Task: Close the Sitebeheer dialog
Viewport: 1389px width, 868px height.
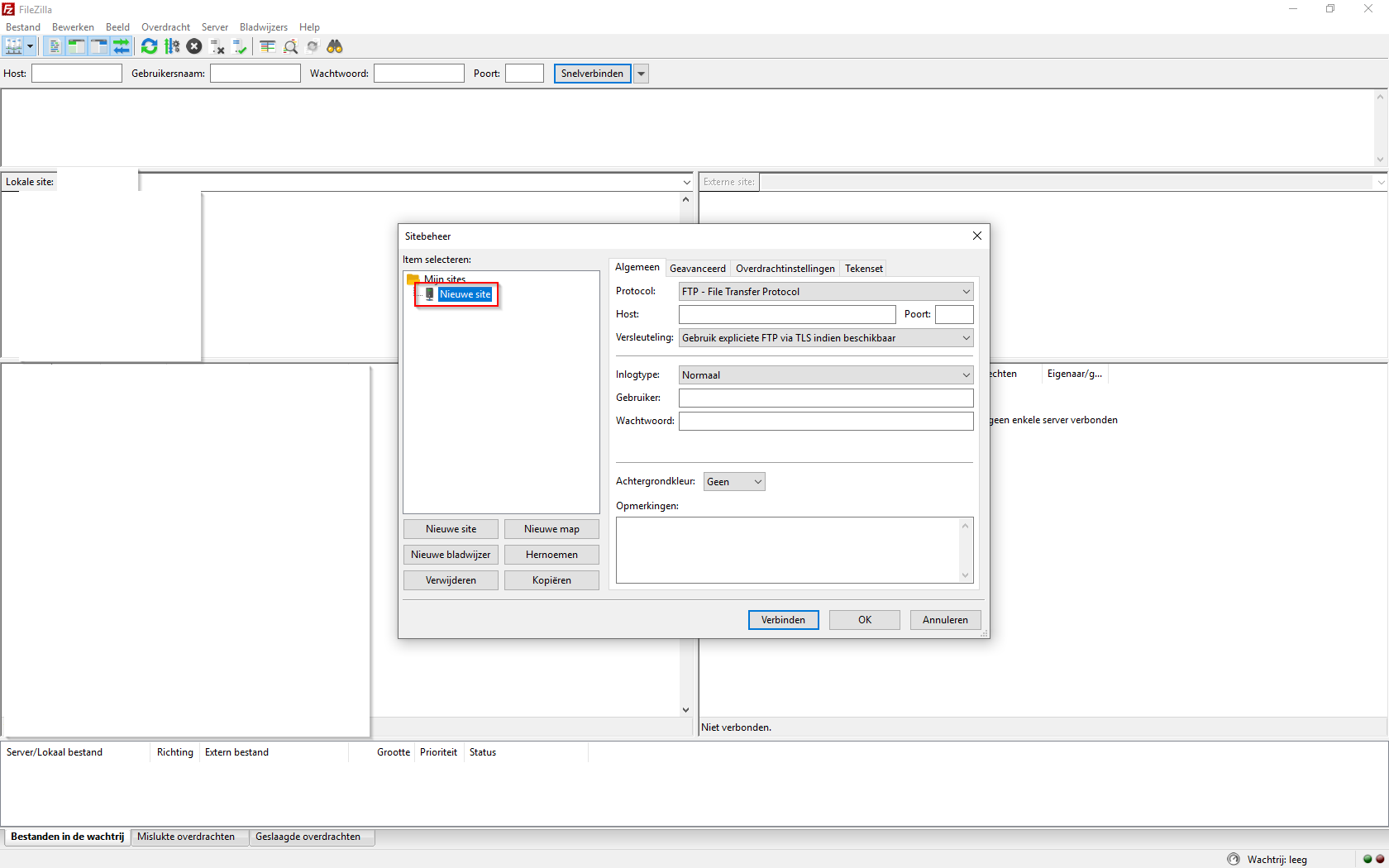Action: tap(977, 236)
